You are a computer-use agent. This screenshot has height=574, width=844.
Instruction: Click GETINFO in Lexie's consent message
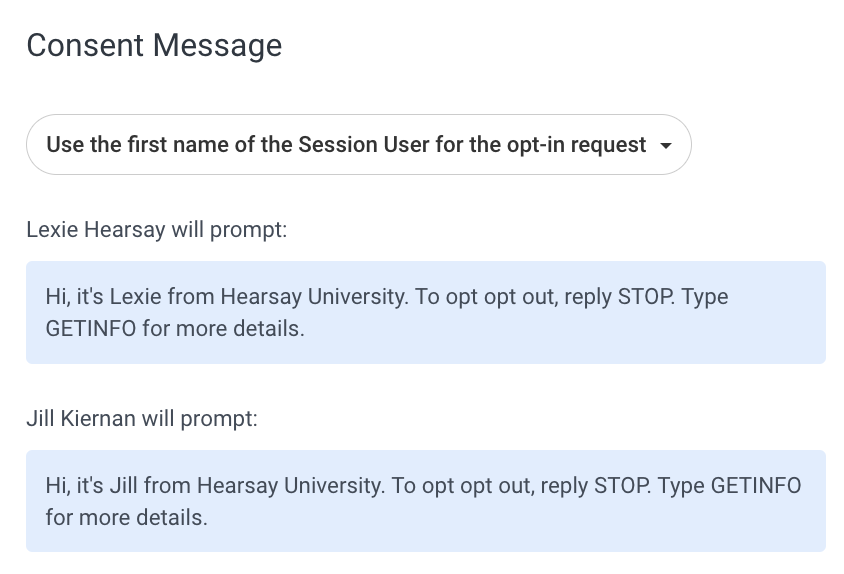[x=90, y=328]
